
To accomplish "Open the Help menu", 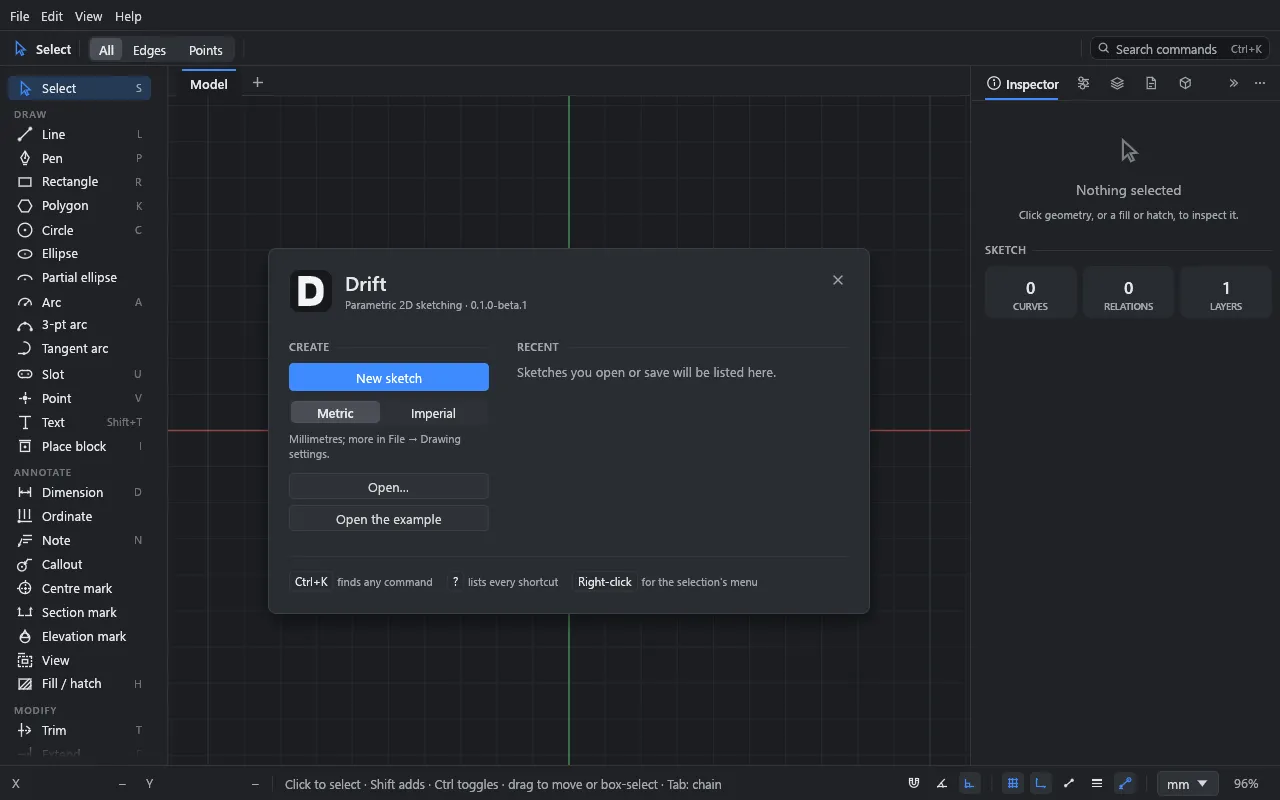I will pyautogui.click(x=128, y=16).
